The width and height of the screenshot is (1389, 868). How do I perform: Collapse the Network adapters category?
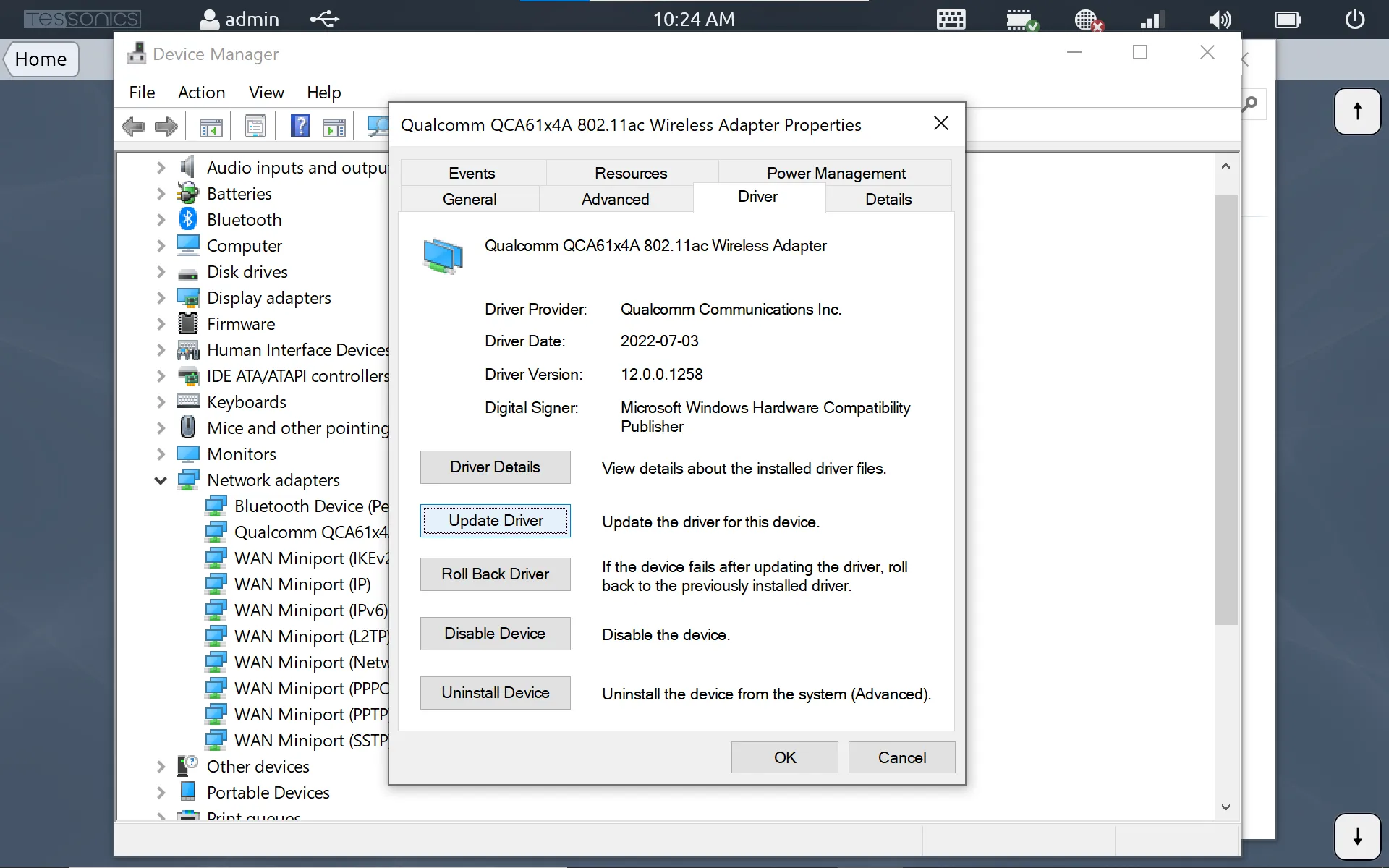[x=160, y=480]
